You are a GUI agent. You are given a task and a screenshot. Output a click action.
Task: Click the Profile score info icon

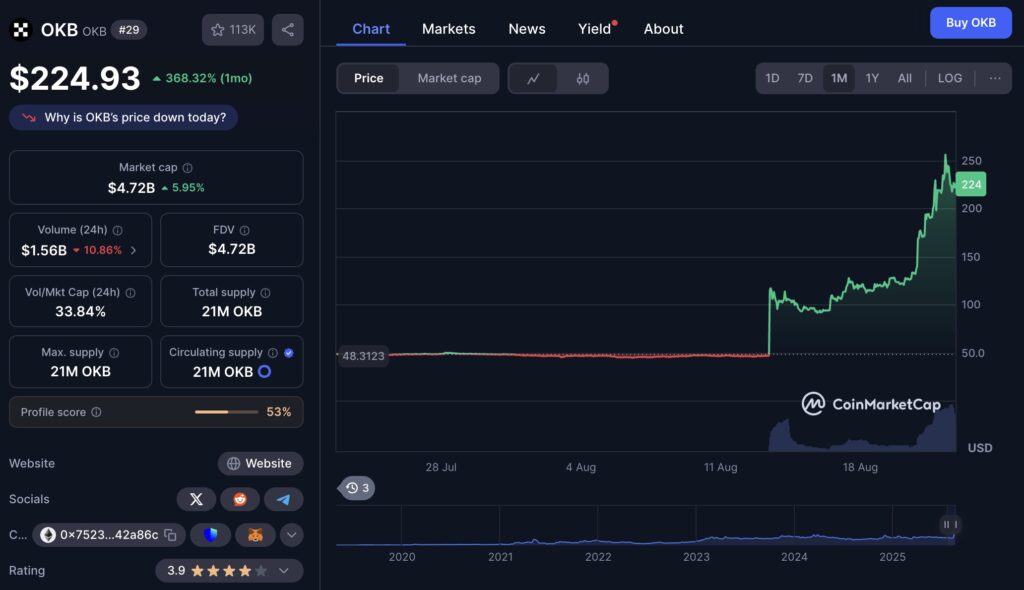[x=96, y=412]
